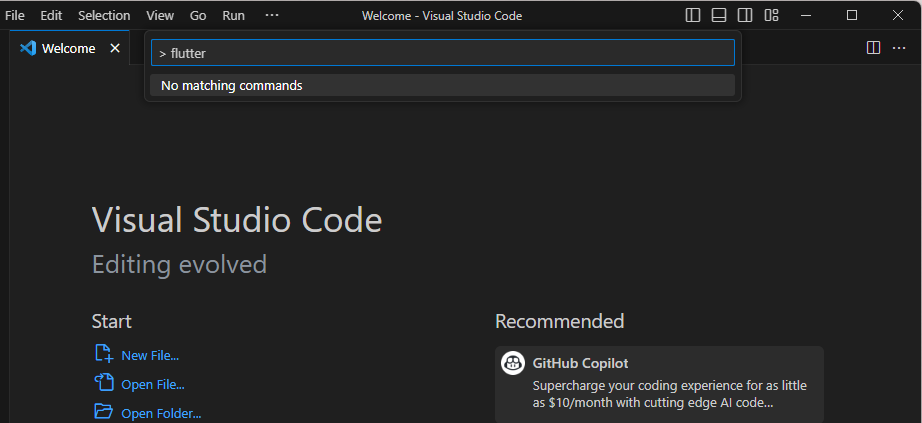
Task: Click the Open Folder icon
Action: pyautogui.click(x=103, y=410)
